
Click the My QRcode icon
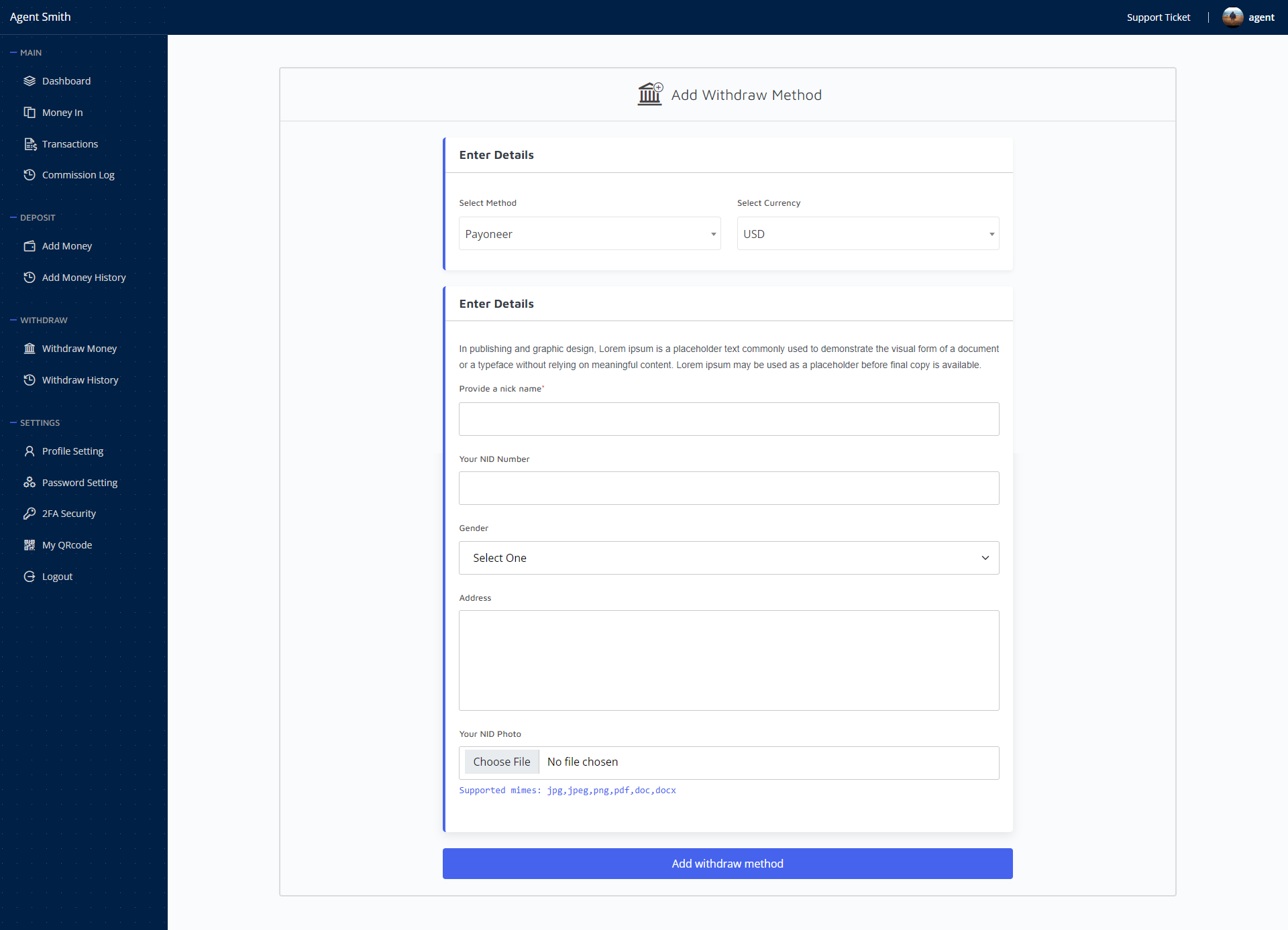point(30,545)
